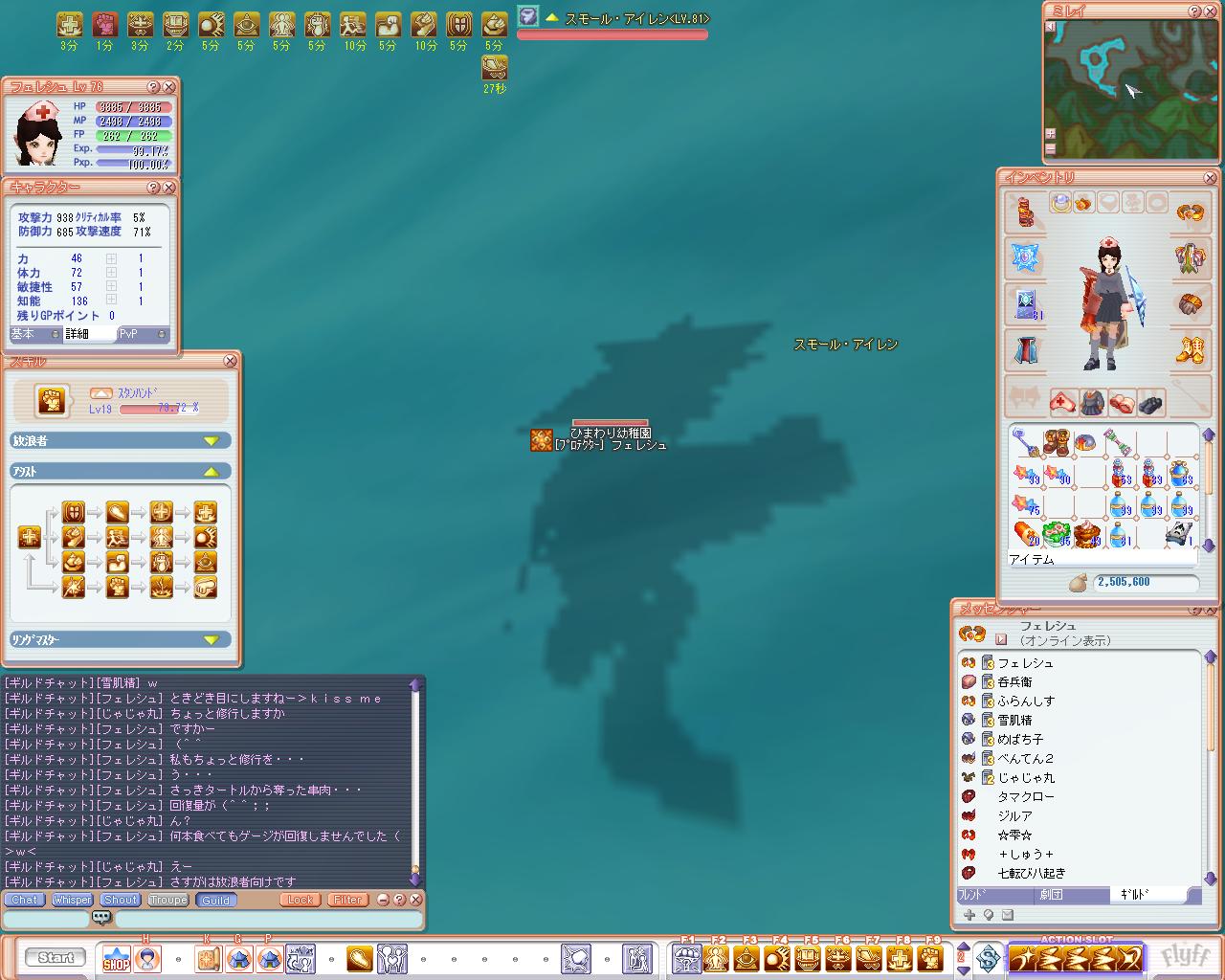Select the Guild channel button
Viewport: 1225px width, 980px height.
(216, 900)
